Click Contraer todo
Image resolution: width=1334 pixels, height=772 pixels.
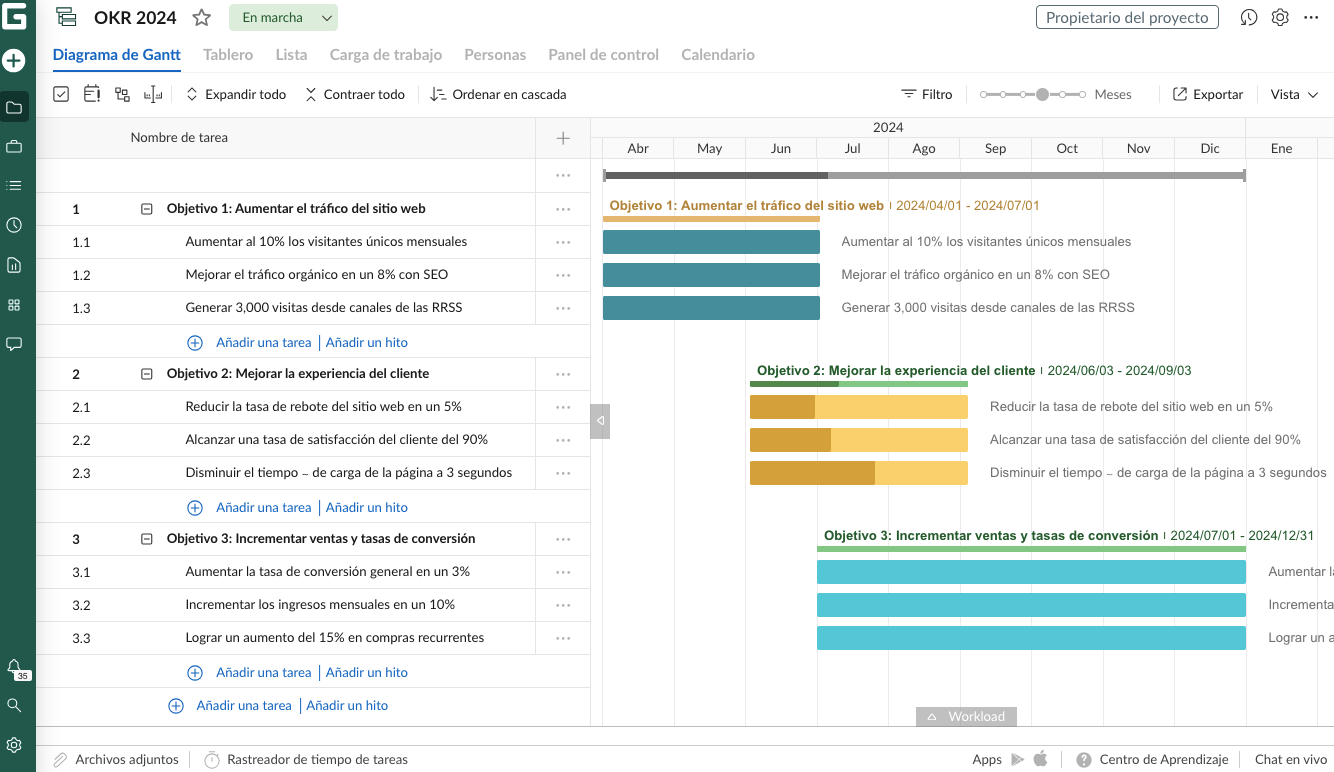coord(355,94)
